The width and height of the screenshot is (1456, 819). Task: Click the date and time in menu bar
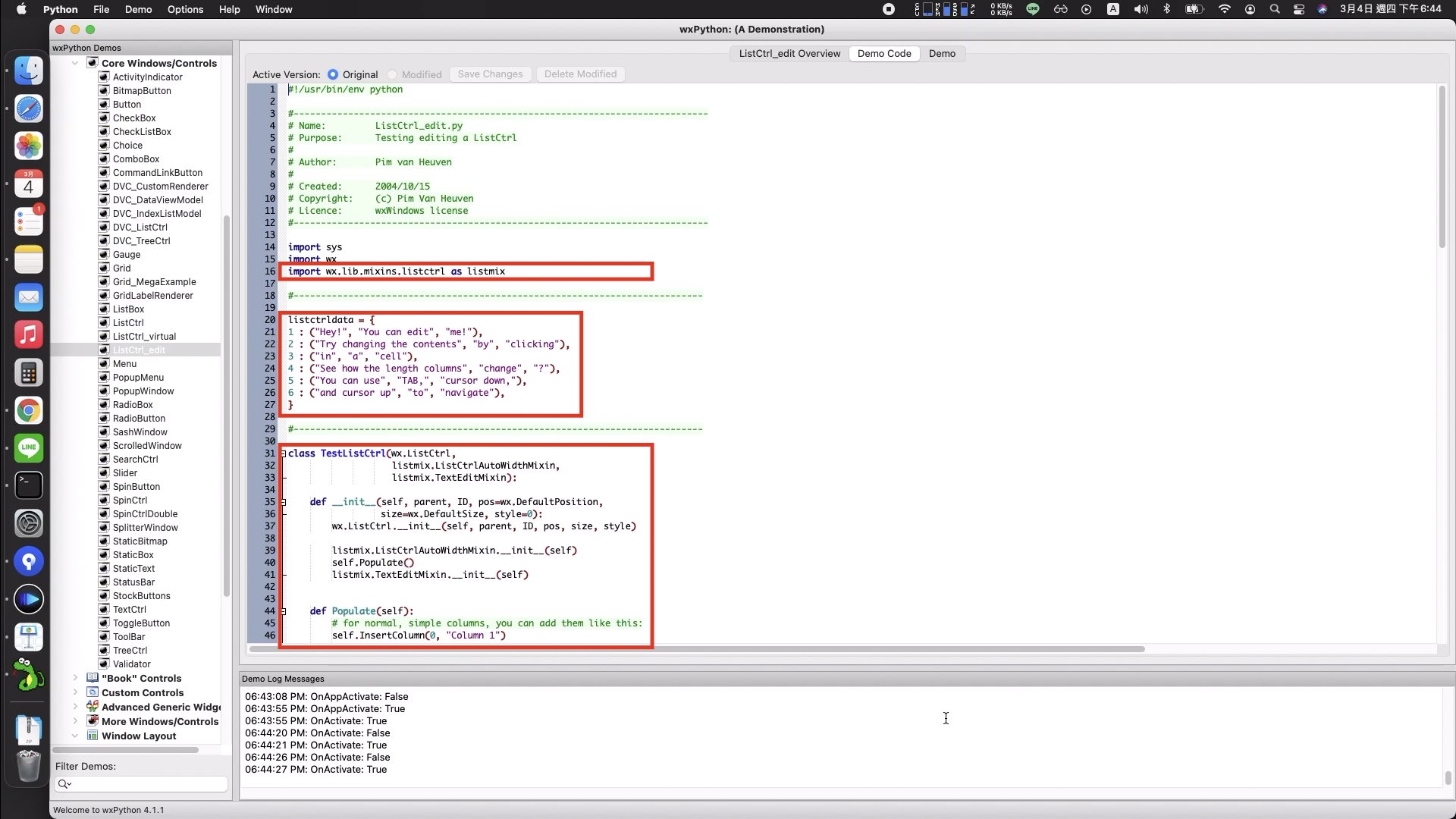point(1390,9)
